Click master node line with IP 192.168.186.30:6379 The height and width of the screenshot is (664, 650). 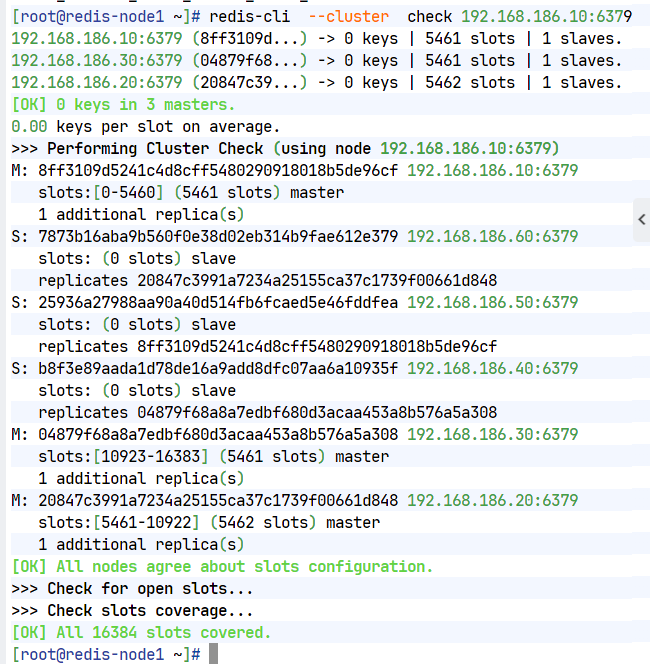click(294, 435)
